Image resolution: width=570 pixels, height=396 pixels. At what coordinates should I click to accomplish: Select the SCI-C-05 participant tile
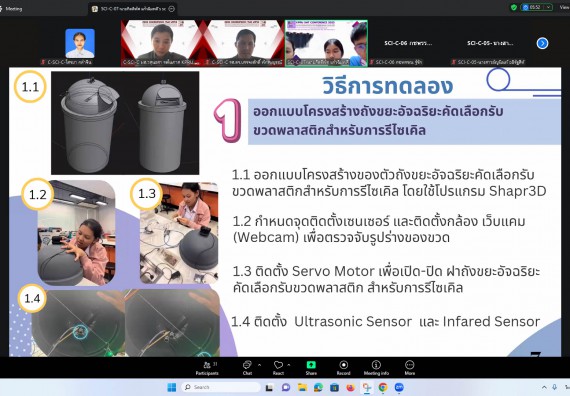coord(490,43)
